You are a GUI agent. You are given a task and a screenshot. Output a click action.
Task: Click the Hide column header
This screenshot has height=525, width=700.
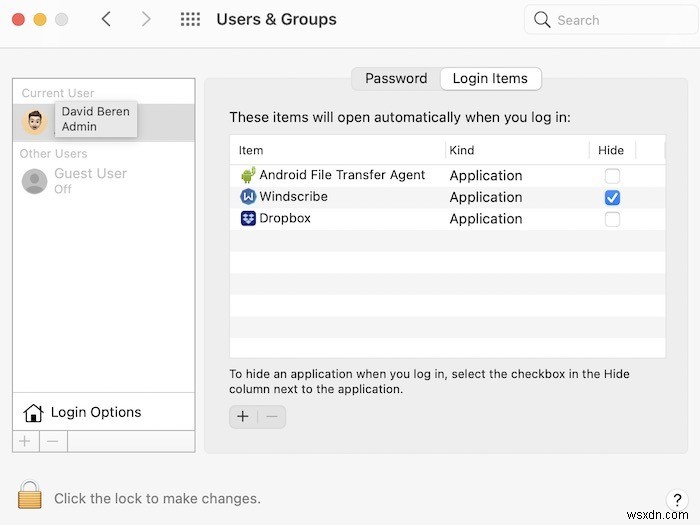[x=611, y=150]
